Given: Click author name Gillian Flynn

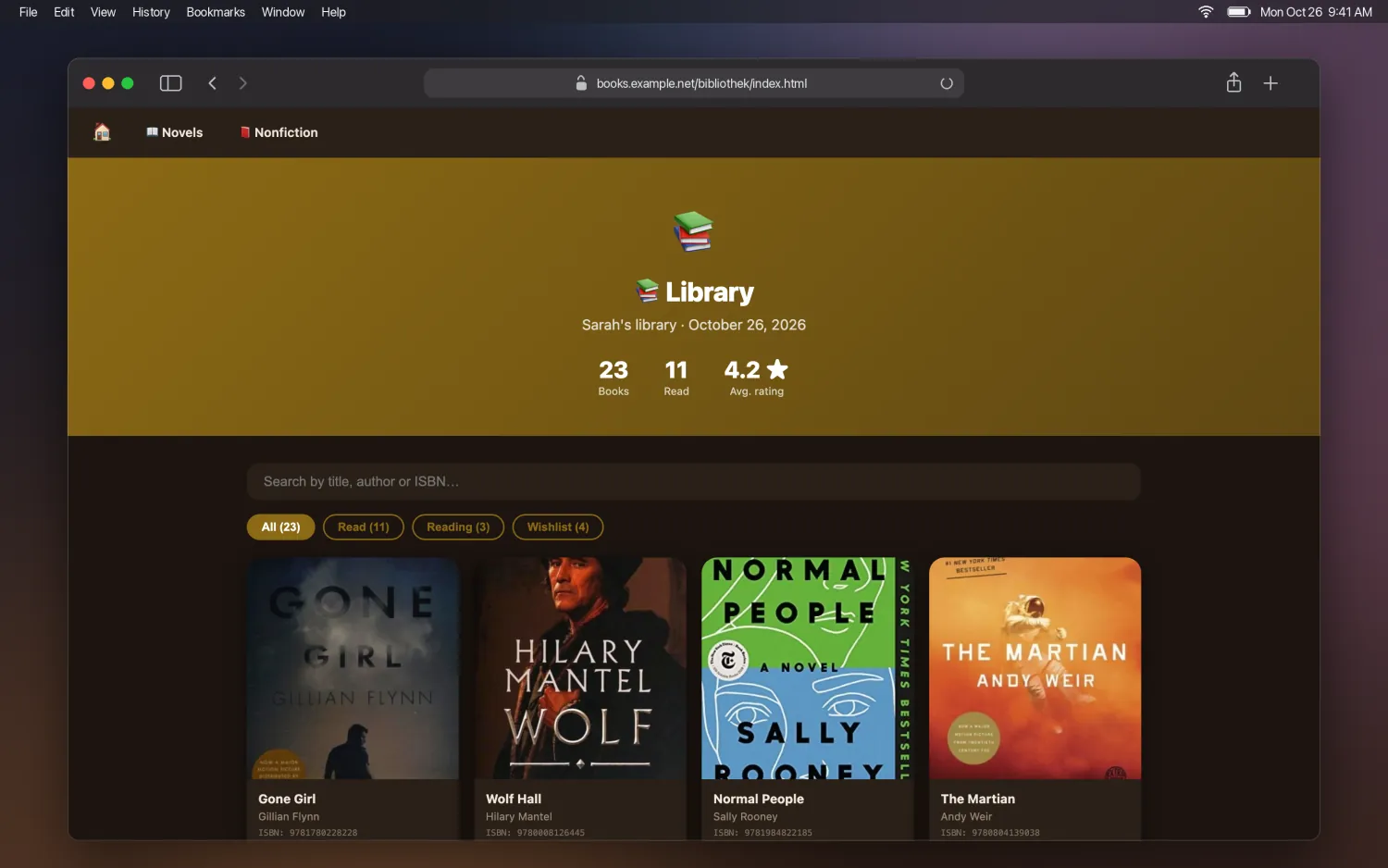Looking at the screenshot, I should 289,816.
